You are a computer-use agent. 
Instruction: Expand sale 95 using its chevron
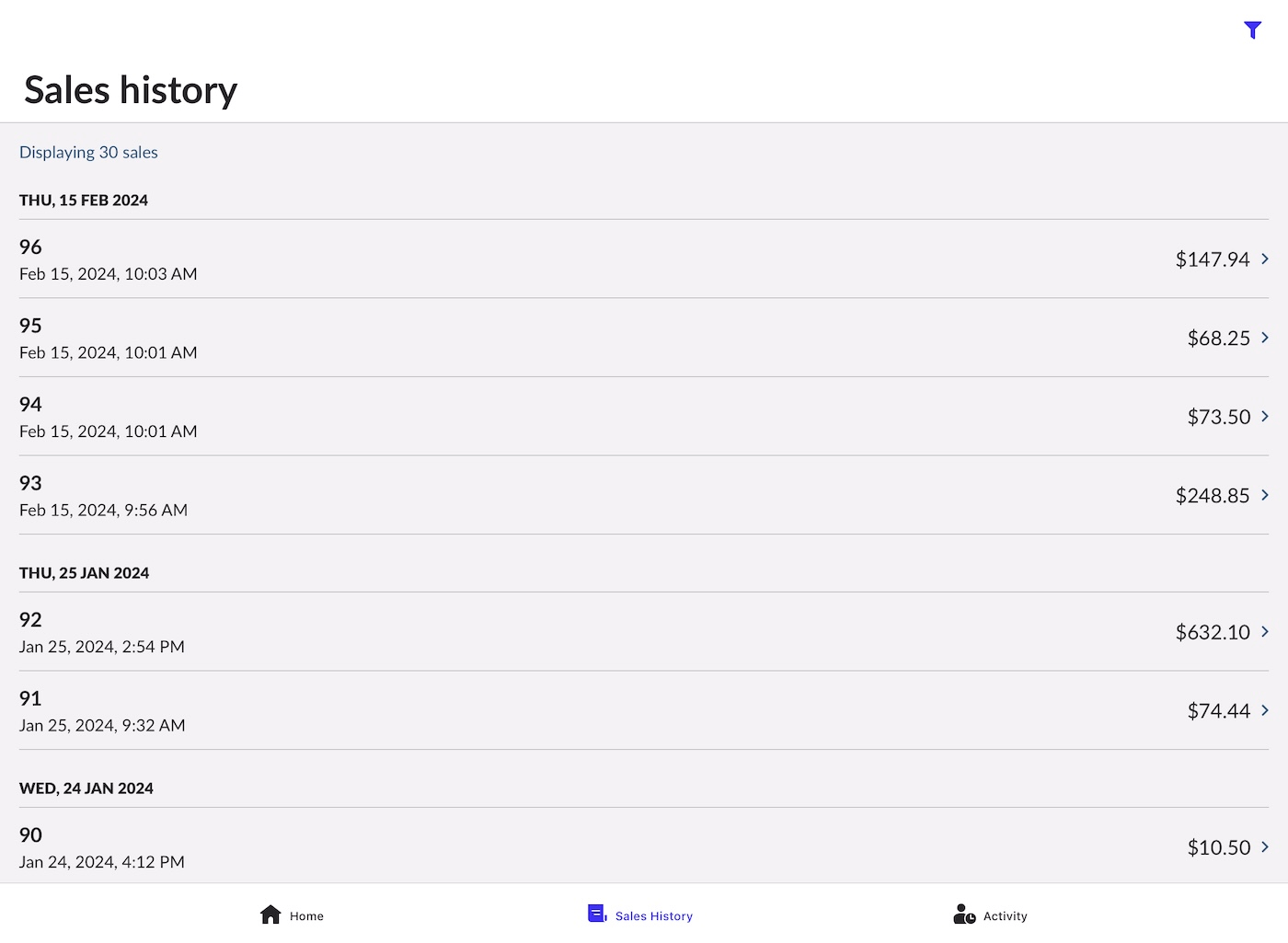(1265, 338)
